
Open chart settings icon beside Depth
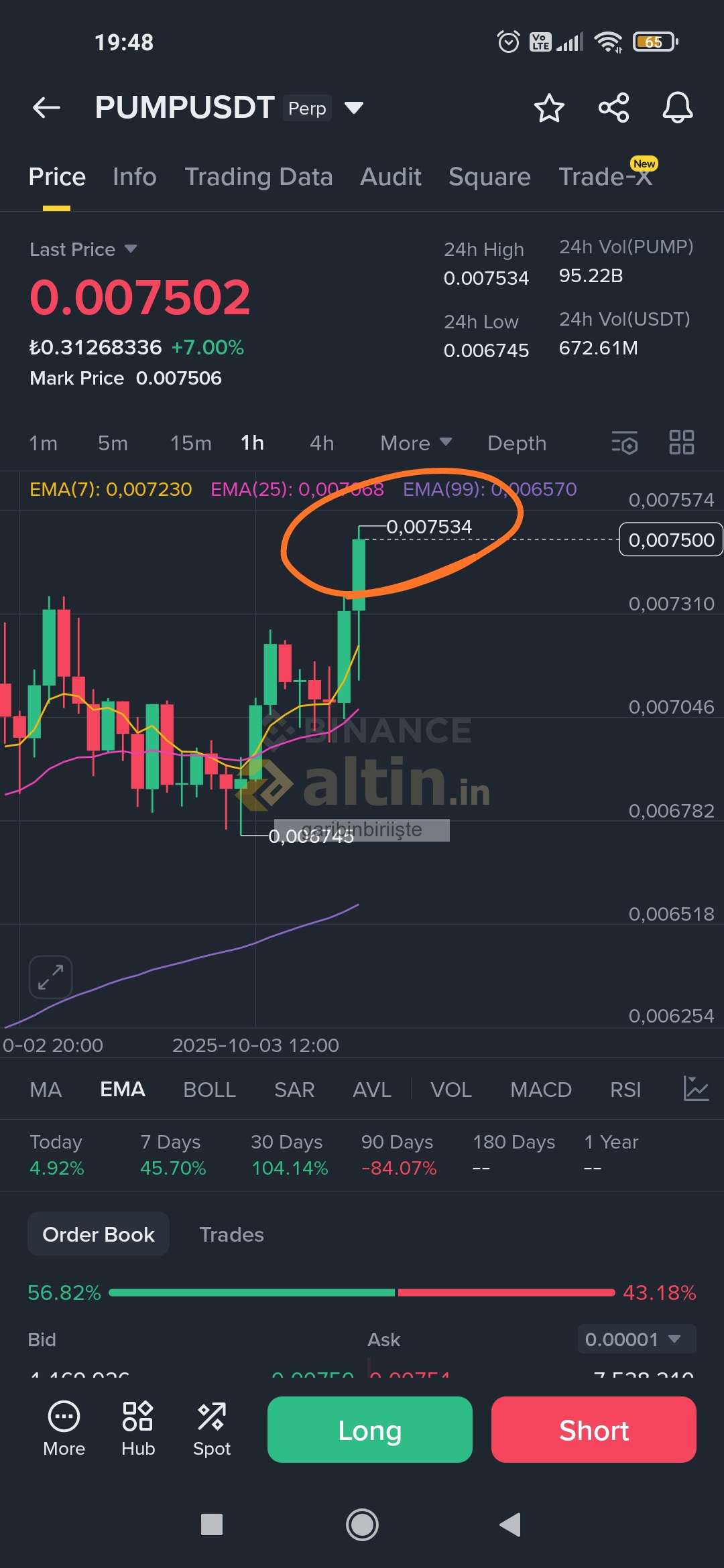625,443
